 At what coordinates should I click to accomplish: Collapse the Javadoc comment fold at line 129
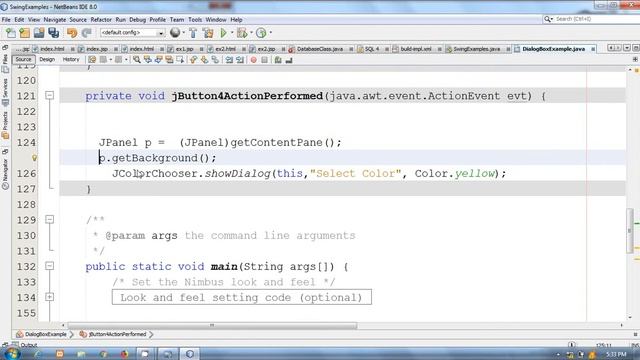[x=49, y=220]
